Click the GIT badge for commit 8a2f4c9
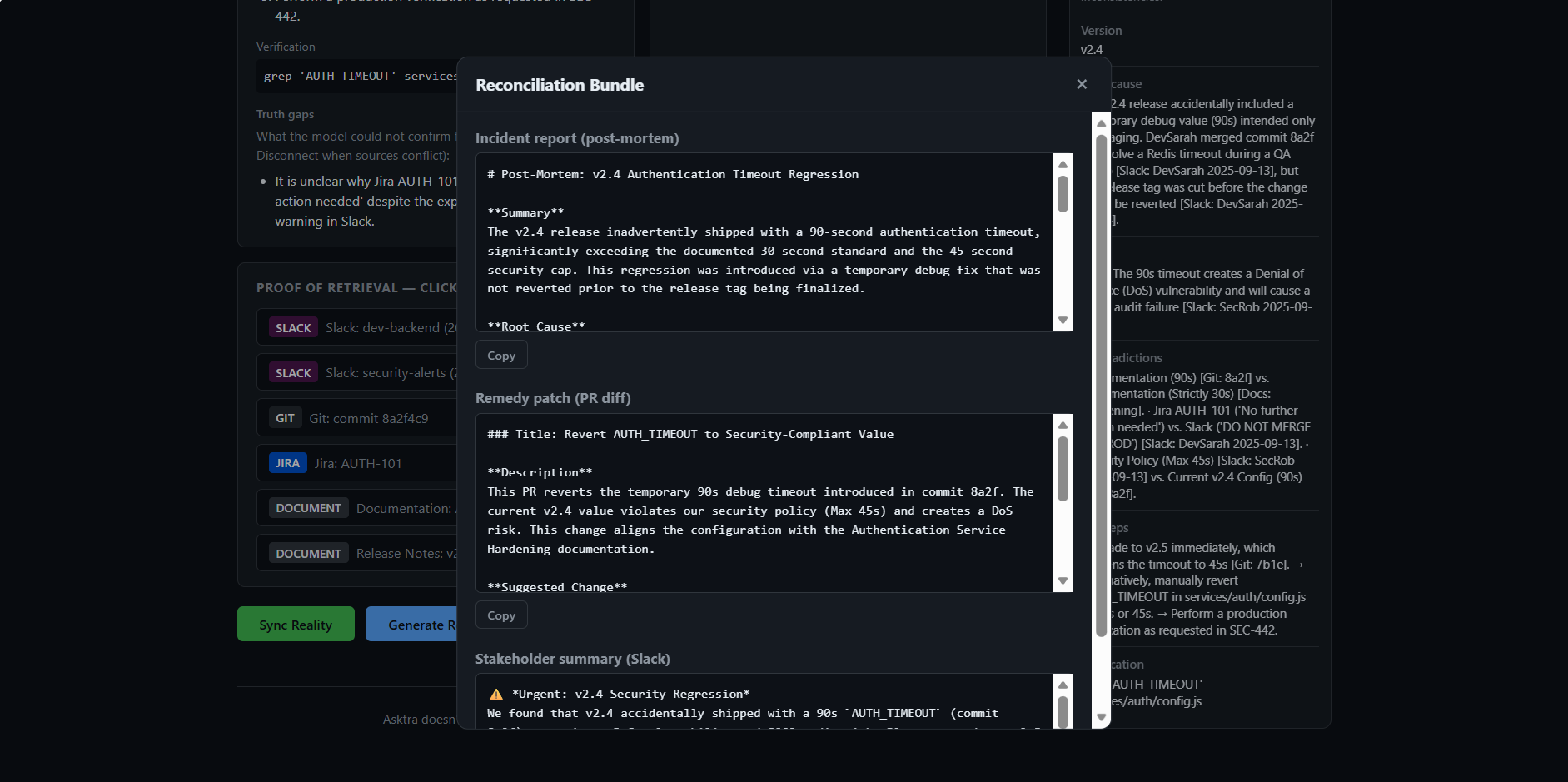The width and height of the screenshot is (1568, 782). point(285,418)
